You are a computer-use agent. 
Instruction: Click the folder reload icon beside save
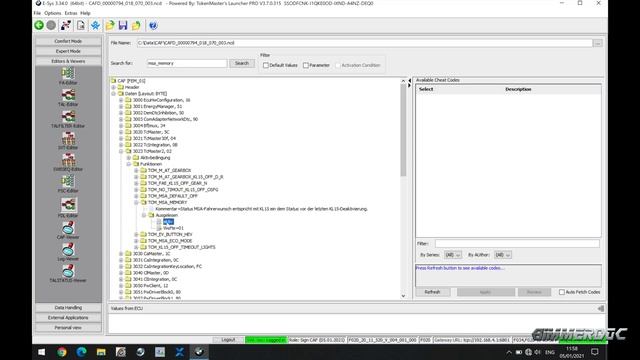click(x=136, y=25)
